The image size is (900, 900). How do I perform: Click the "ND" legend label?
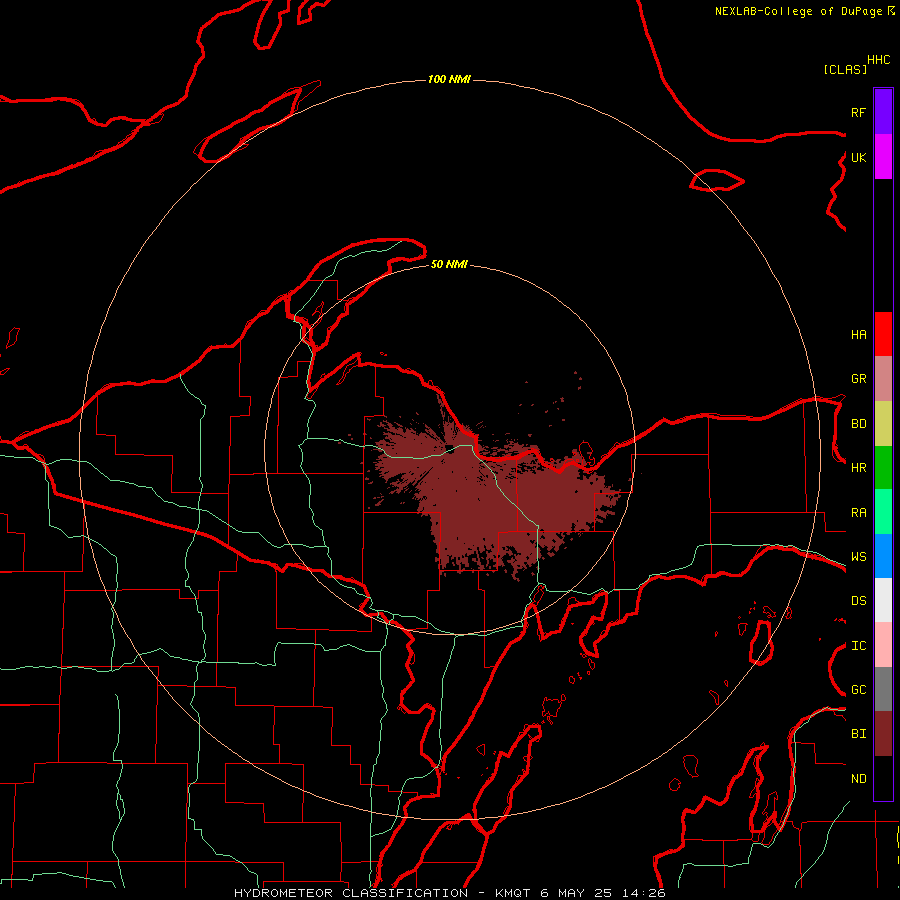(x=858, y=779)
